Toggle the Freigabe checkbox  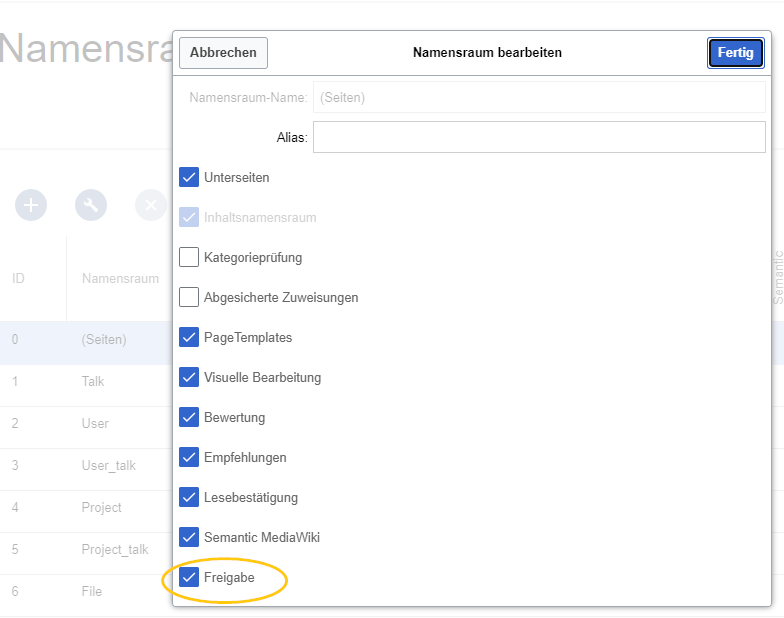[x=189, y=577]
